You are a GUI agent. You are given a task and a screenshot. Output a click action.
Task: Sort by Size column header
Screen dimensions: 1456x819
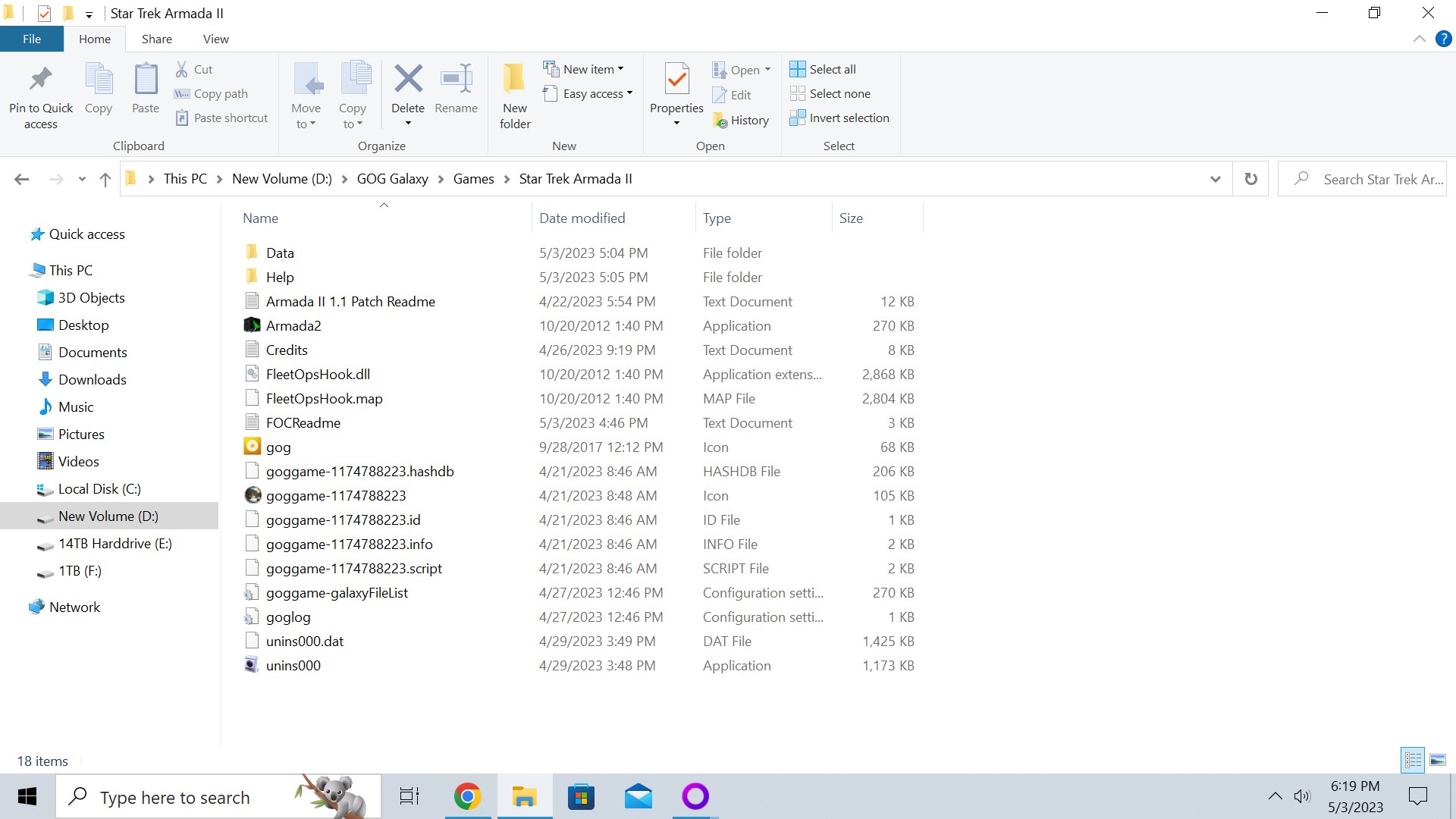pyautogui.click(x=877, y=218)
